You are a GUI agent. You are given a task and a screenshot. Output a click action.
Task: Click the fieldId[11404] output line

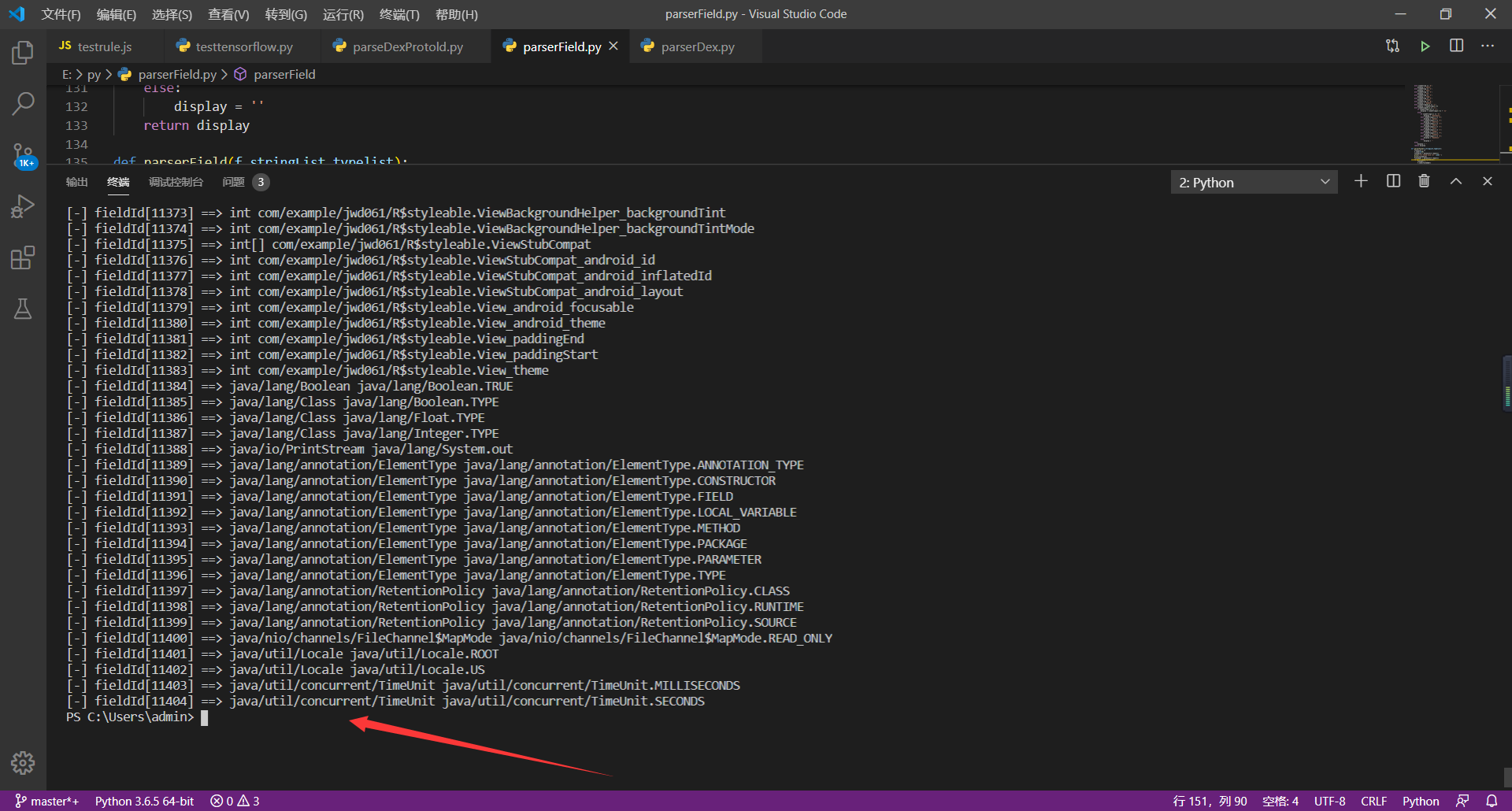[x=385, y=702]
